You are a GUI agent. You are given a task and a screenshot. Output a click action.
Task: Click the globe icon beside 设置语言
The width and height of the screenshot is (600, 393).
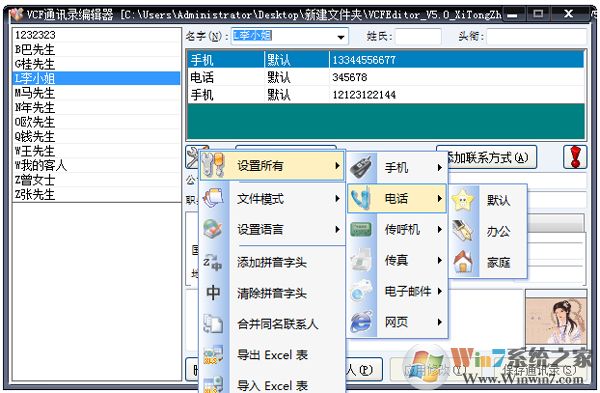tap(213, 229)
